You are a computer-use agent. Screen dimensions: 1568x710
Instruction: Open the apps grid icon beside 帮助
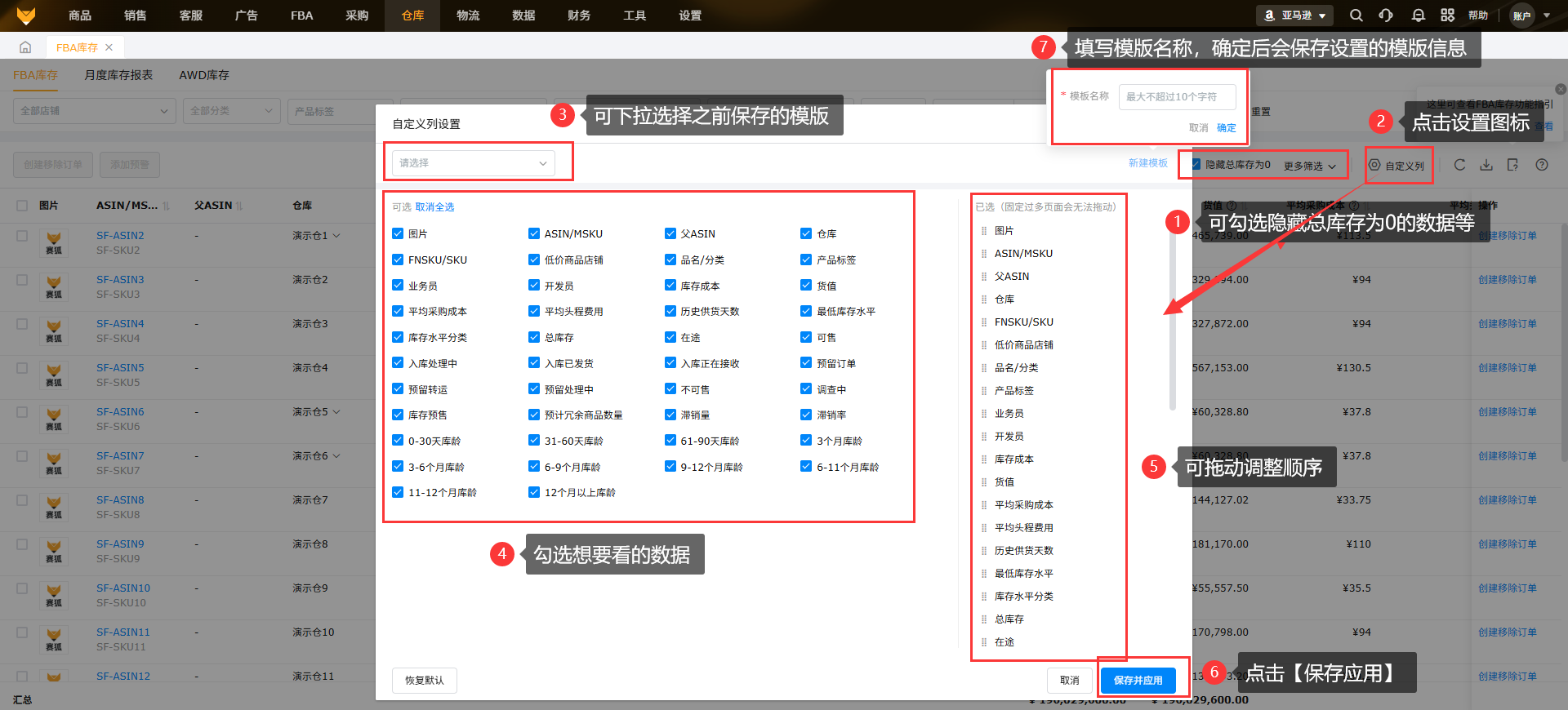(x=1447, y=16)
